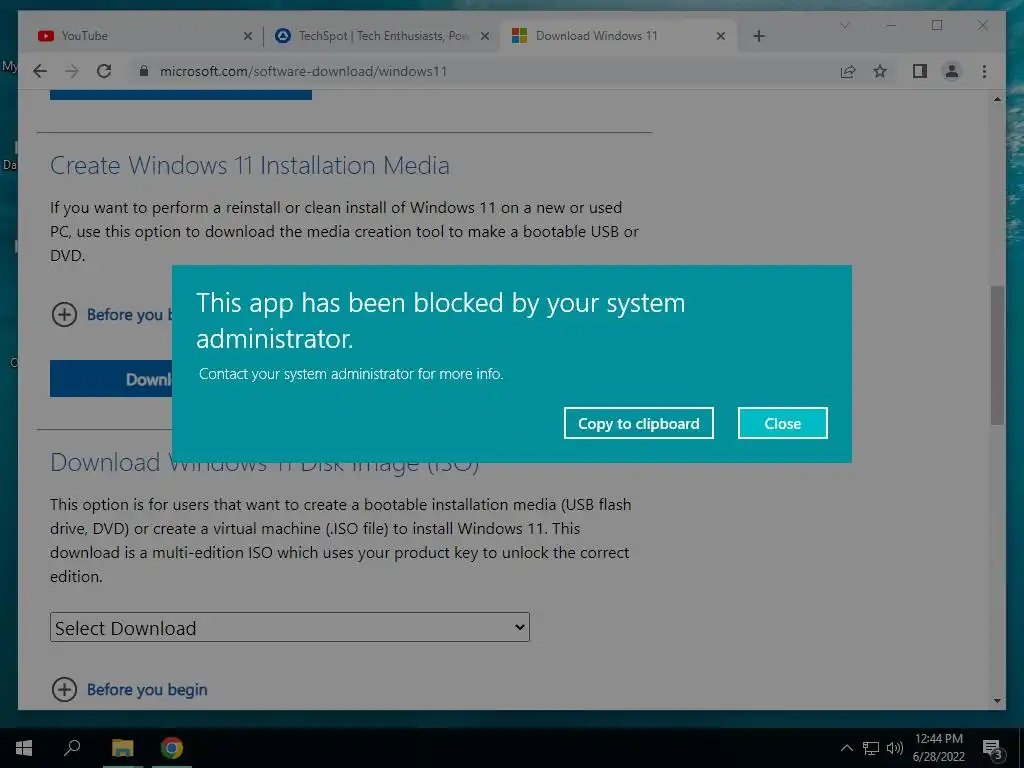Click Create Windows 11 Installation Media heading
The image size is (1024, 768).
[x=249, y=165]
